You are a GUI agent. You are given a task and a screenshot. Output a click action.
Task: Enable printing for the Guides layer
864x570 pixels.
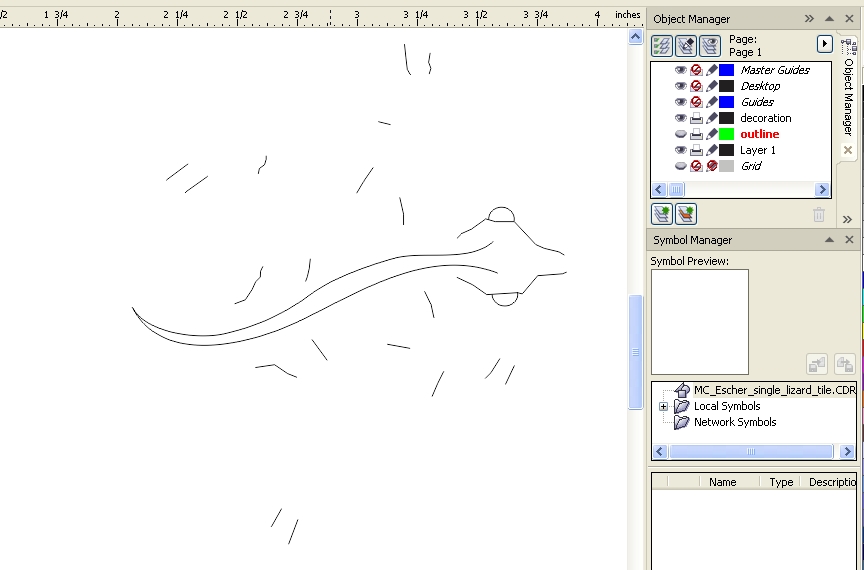pos(696,102)
